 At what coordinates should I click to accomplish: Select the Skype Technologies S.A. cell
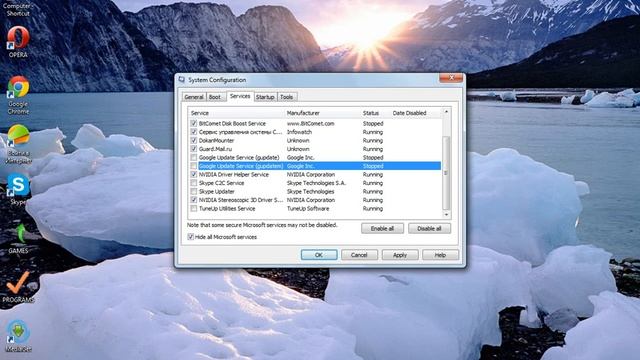(x=316, y=183)
